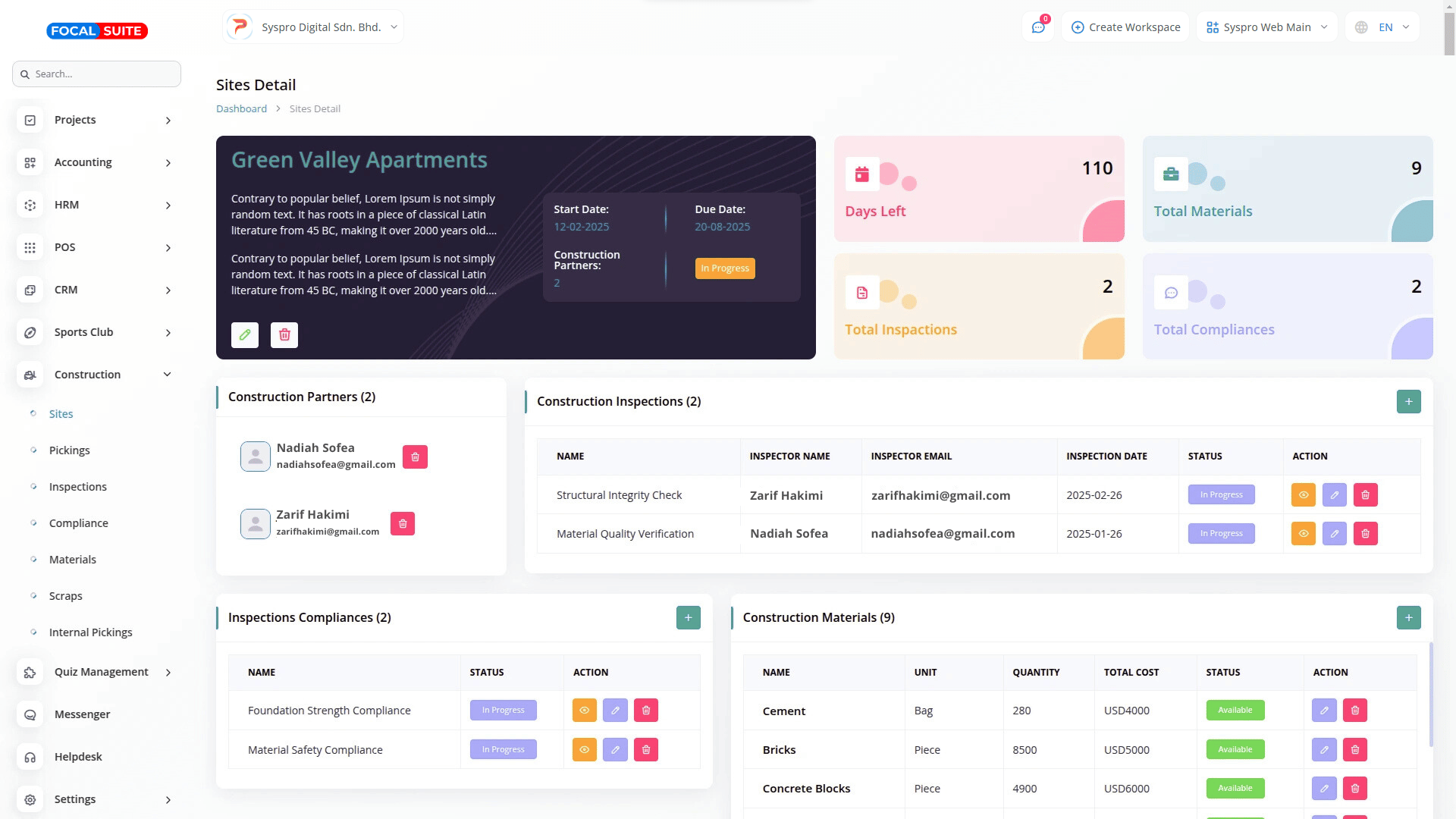Screen dimensions: 1456x819
Task: Open Syspro Digital Sdn. Bhd. company dropdown
Action: pyautogui.click(x=313, y=27)
